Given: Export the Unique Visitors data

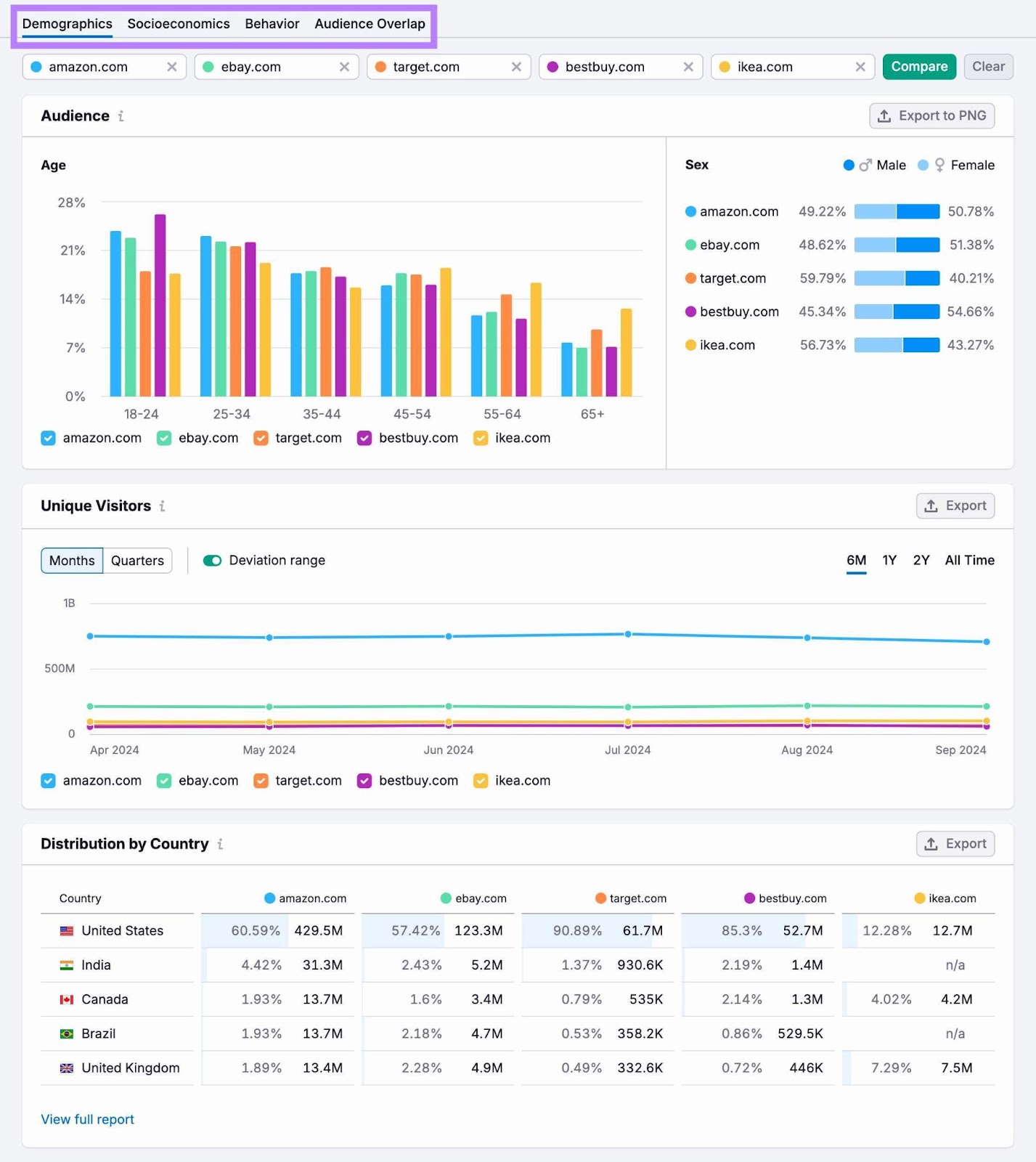Looking at the screenshot, I should (x=955, y=506).
